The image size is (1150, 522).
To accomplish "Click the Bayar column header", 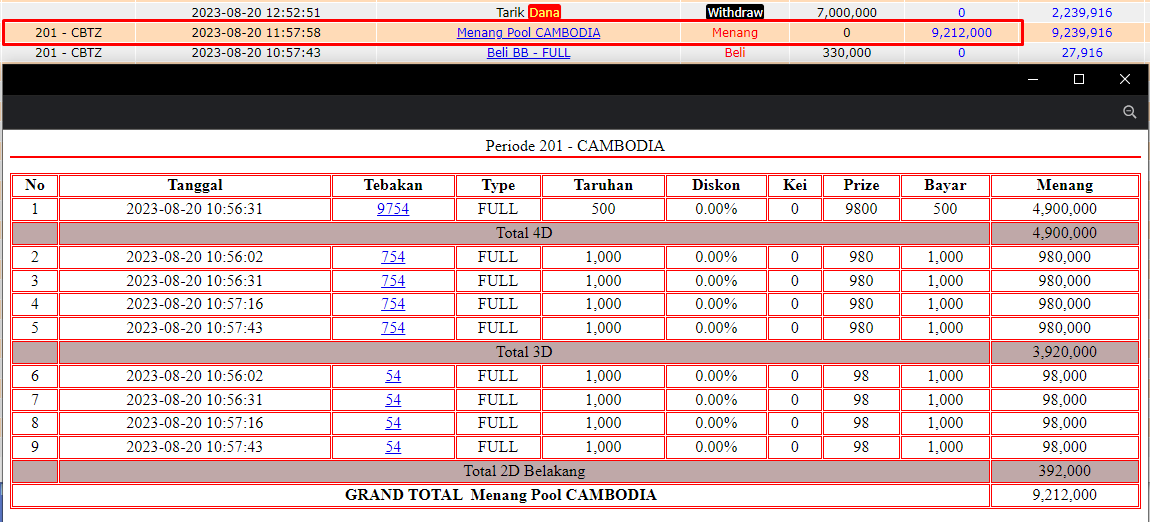I will point(945,185).
